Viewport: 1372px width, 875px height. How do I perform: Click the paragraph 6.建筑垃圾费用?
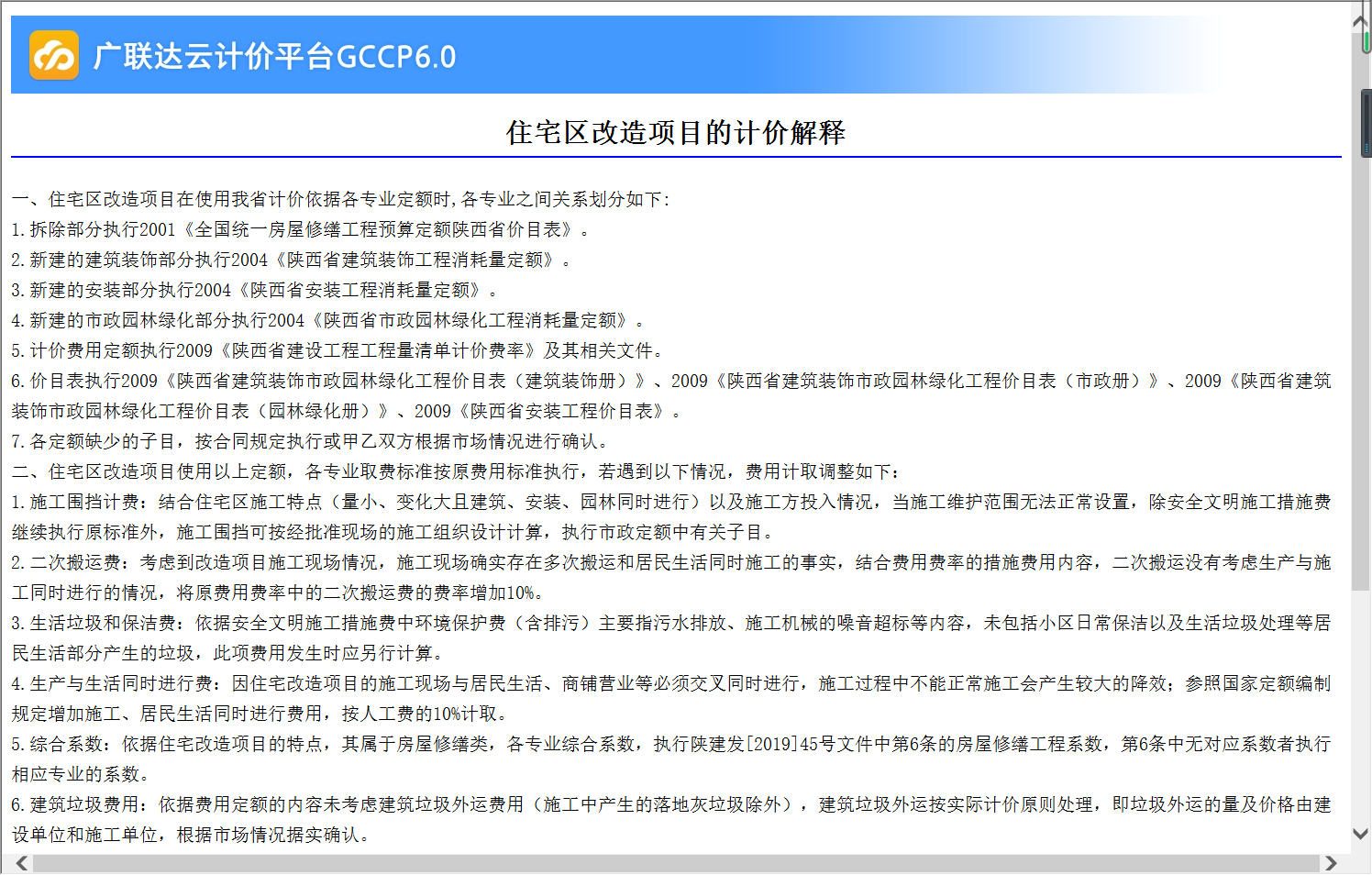tap(671, 819)
